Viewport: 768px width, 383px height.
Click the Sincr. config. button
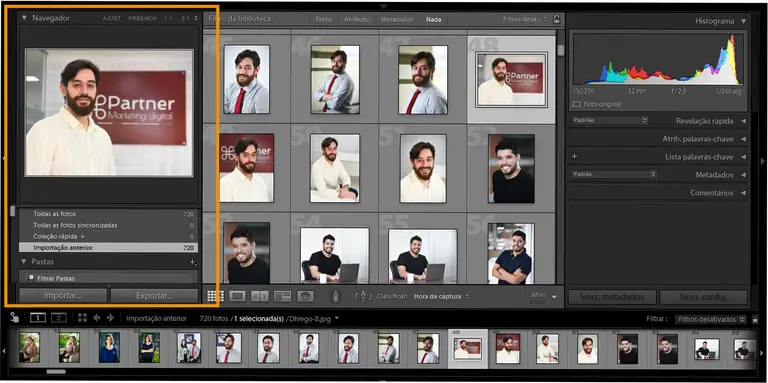tap(703, 297)
